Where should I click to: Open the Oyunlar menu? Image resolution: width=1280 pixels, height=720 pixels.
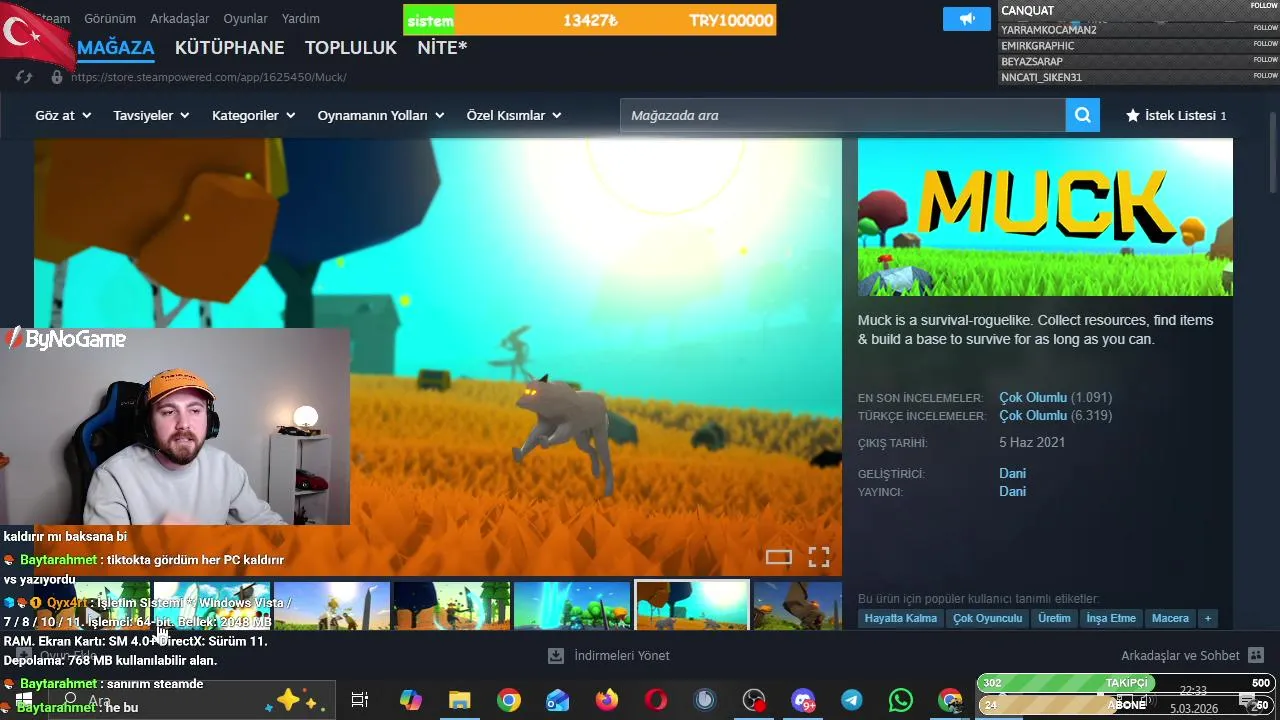tap(245, 19)
